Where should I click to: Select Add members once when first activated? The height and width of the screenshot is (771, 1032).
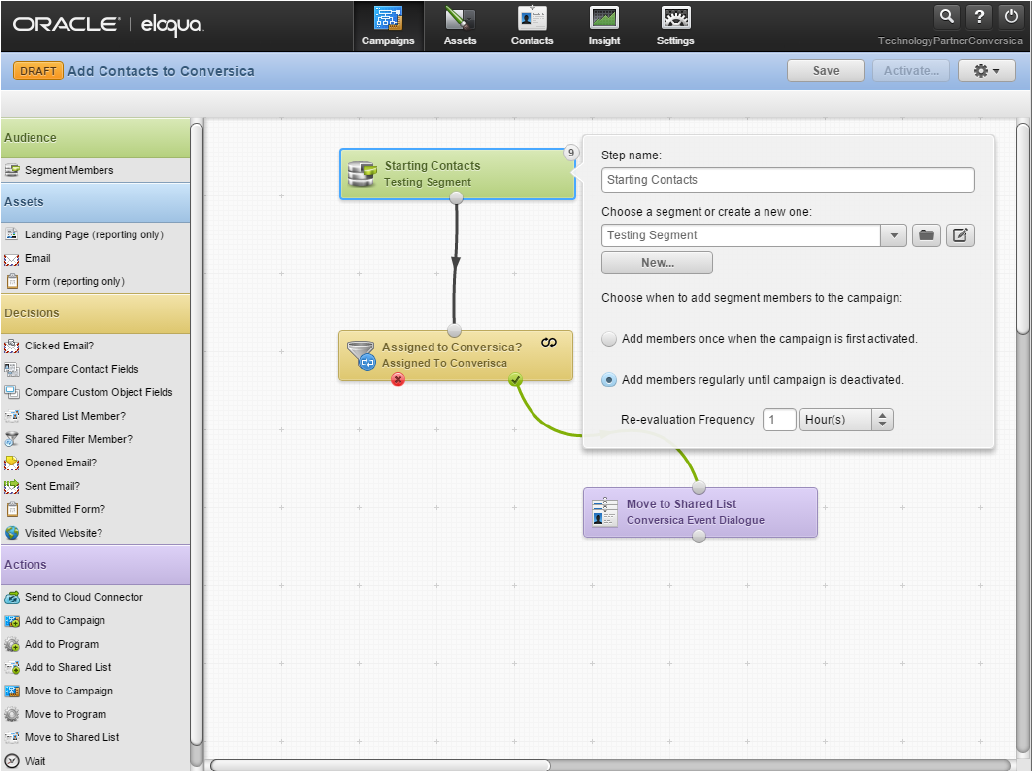pos(609,338)
